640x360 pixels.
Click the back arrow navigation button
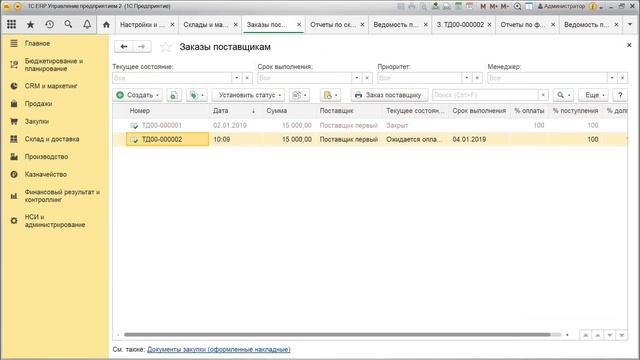pos(124,47)
